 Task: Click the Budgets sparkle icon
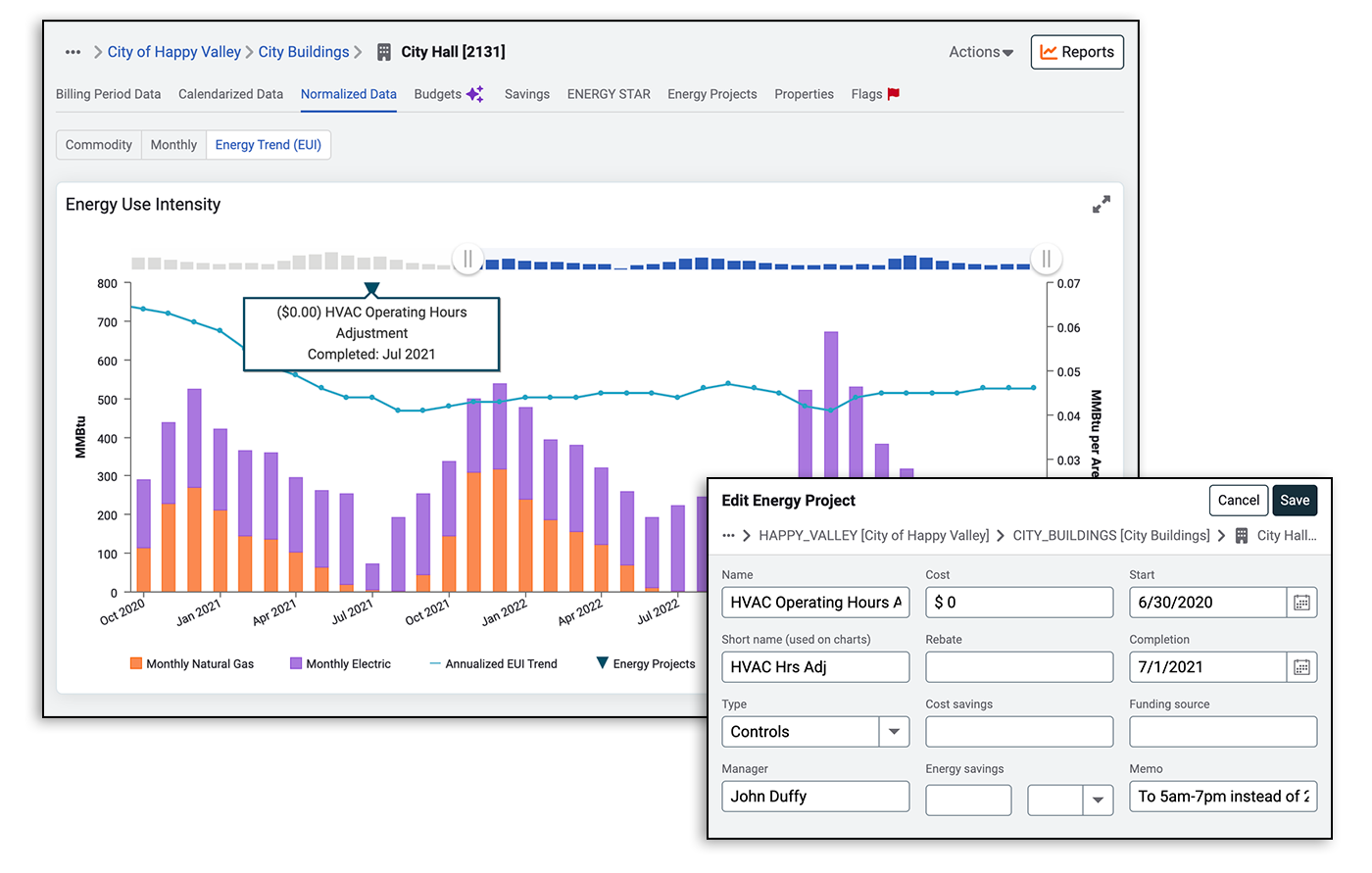tap(475, 94)
